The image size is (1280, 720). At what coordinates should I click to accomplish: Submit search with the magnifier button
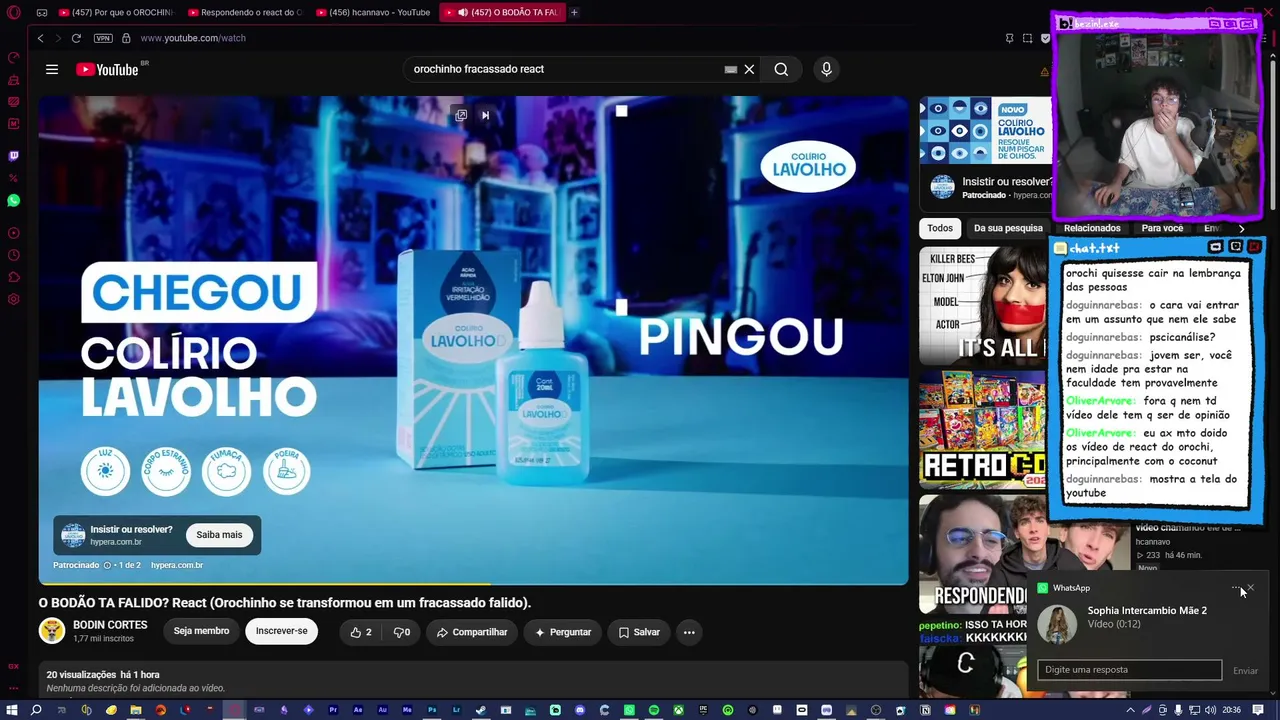(781, 69)
